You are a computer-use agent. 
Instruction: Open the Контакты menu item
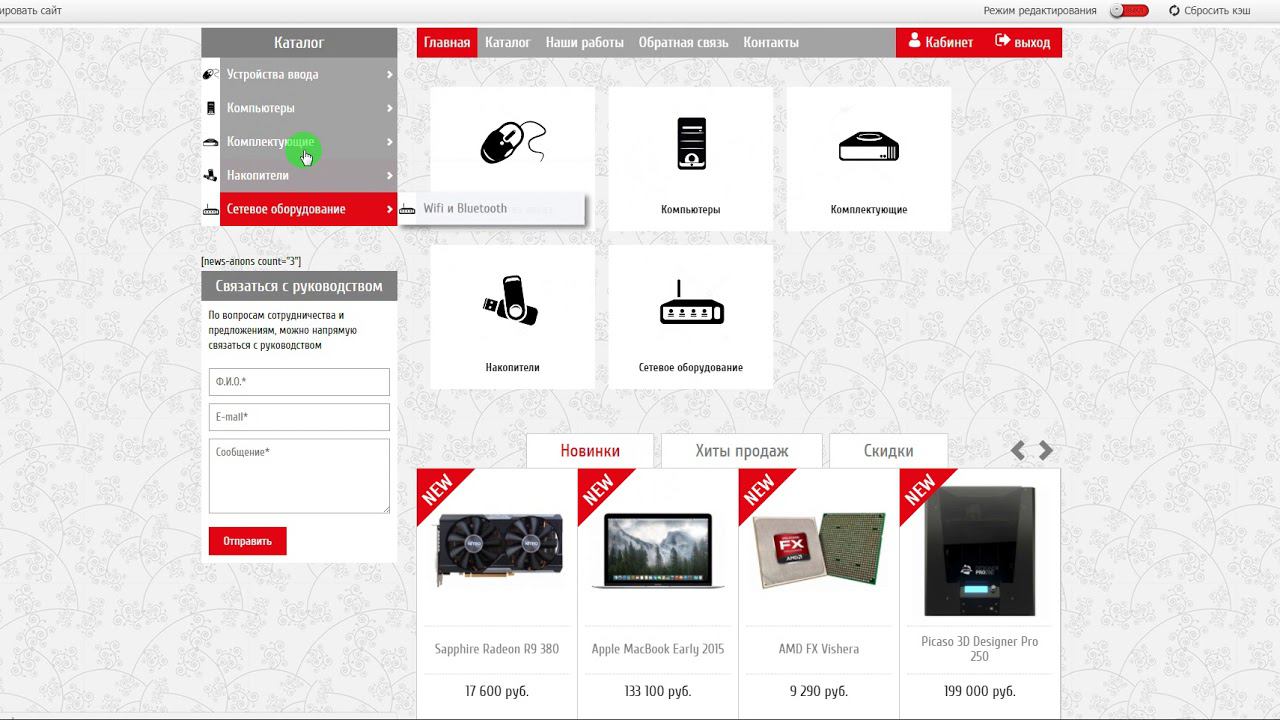tap(771, 42)
